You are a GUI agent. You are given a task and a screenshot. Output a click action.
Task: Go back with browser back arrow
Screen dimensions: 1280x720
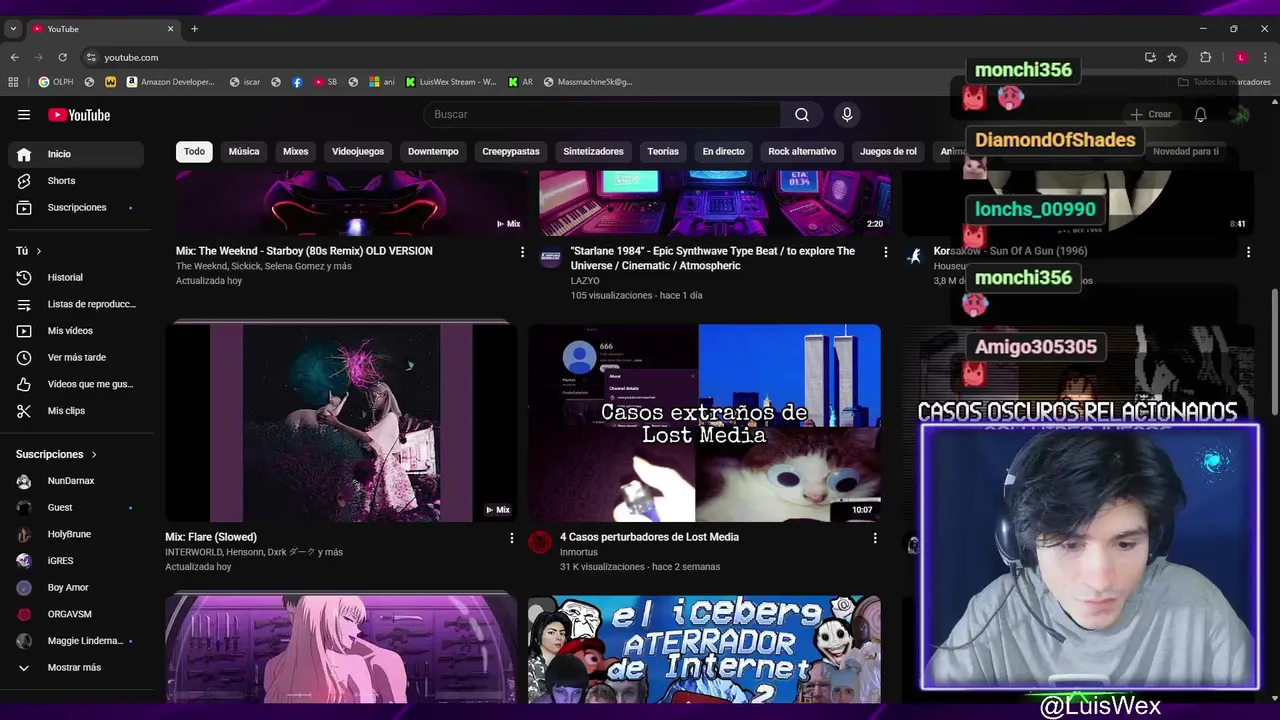click(14, 57)
